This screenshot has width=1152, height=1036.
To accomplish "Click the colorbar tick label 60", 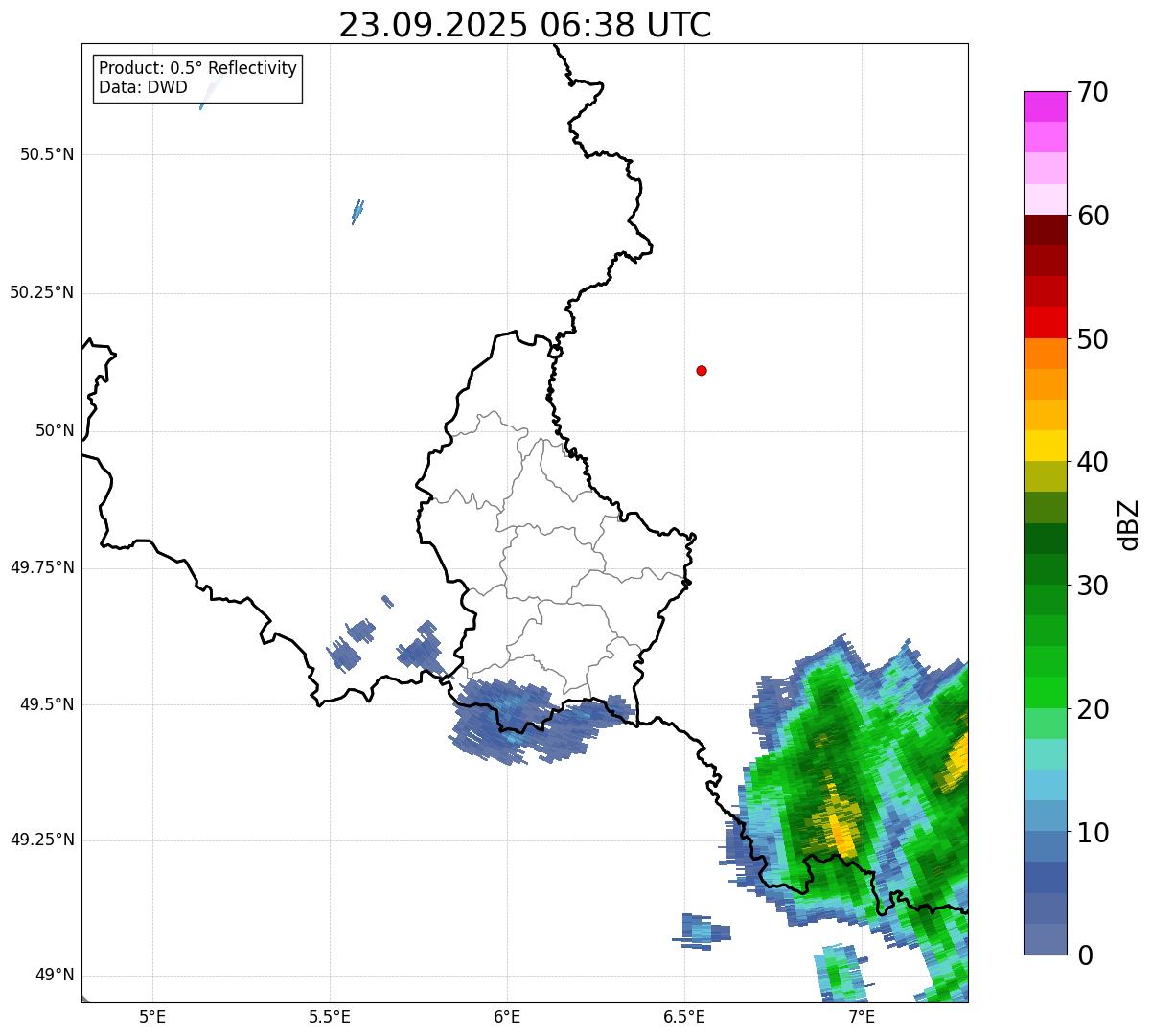I will 1093,216.
